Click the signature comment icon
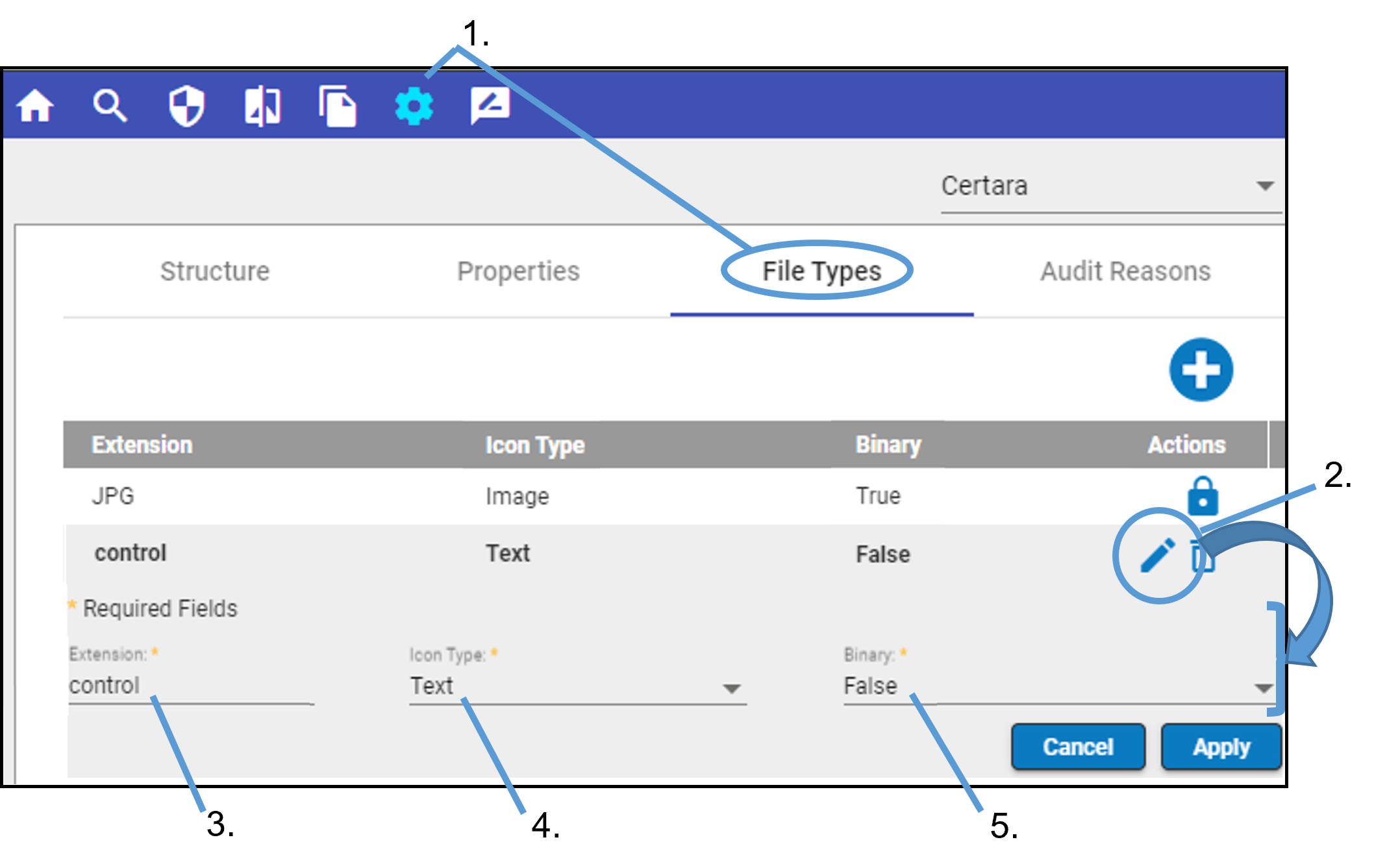The image size is (1387, 868). [x=490, y=106]
